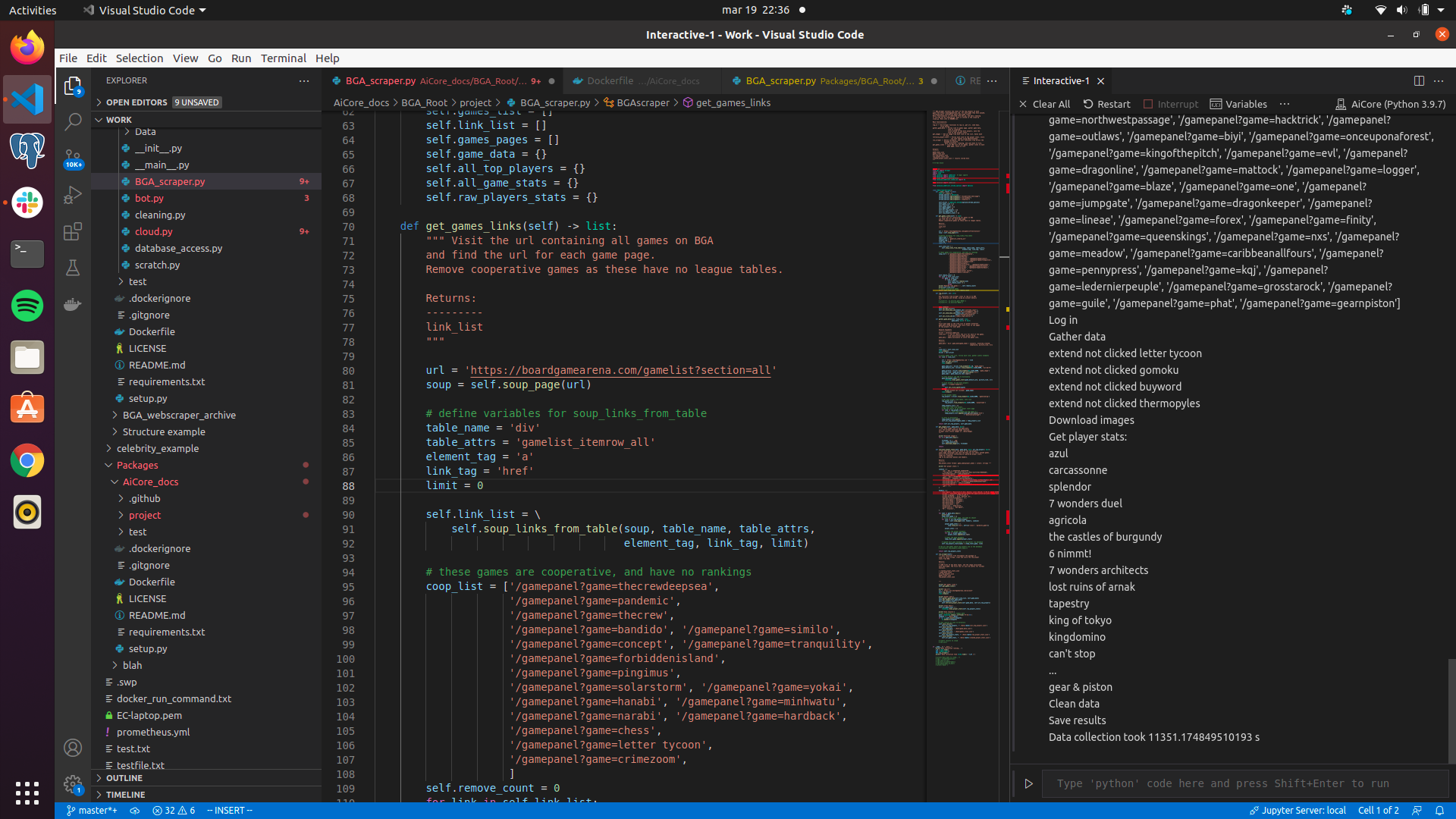Toggle the notifications bell in status bar
Image resolution: width=1456 pixels, height=819 pixels.
pos(1439,810)
